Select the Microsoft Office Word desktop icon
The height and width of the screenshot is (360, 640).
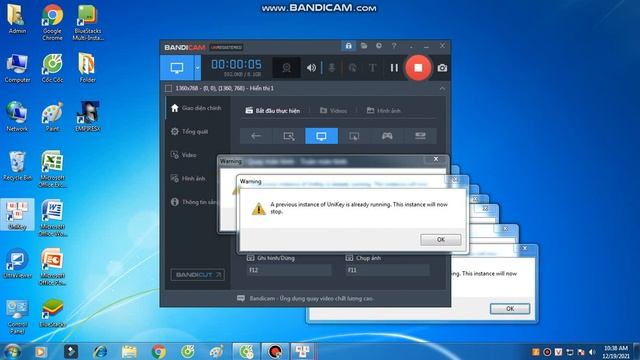52,218
